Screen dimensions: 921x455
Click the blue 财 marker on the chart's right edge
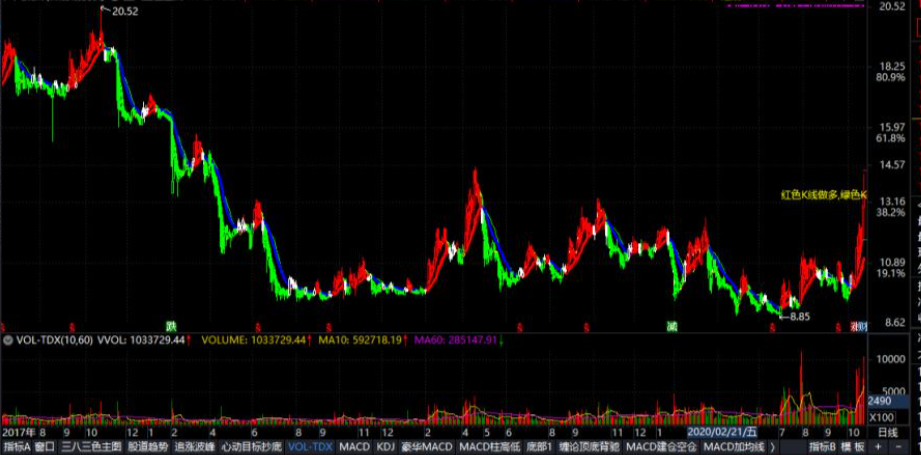click(x=862, y=326)
